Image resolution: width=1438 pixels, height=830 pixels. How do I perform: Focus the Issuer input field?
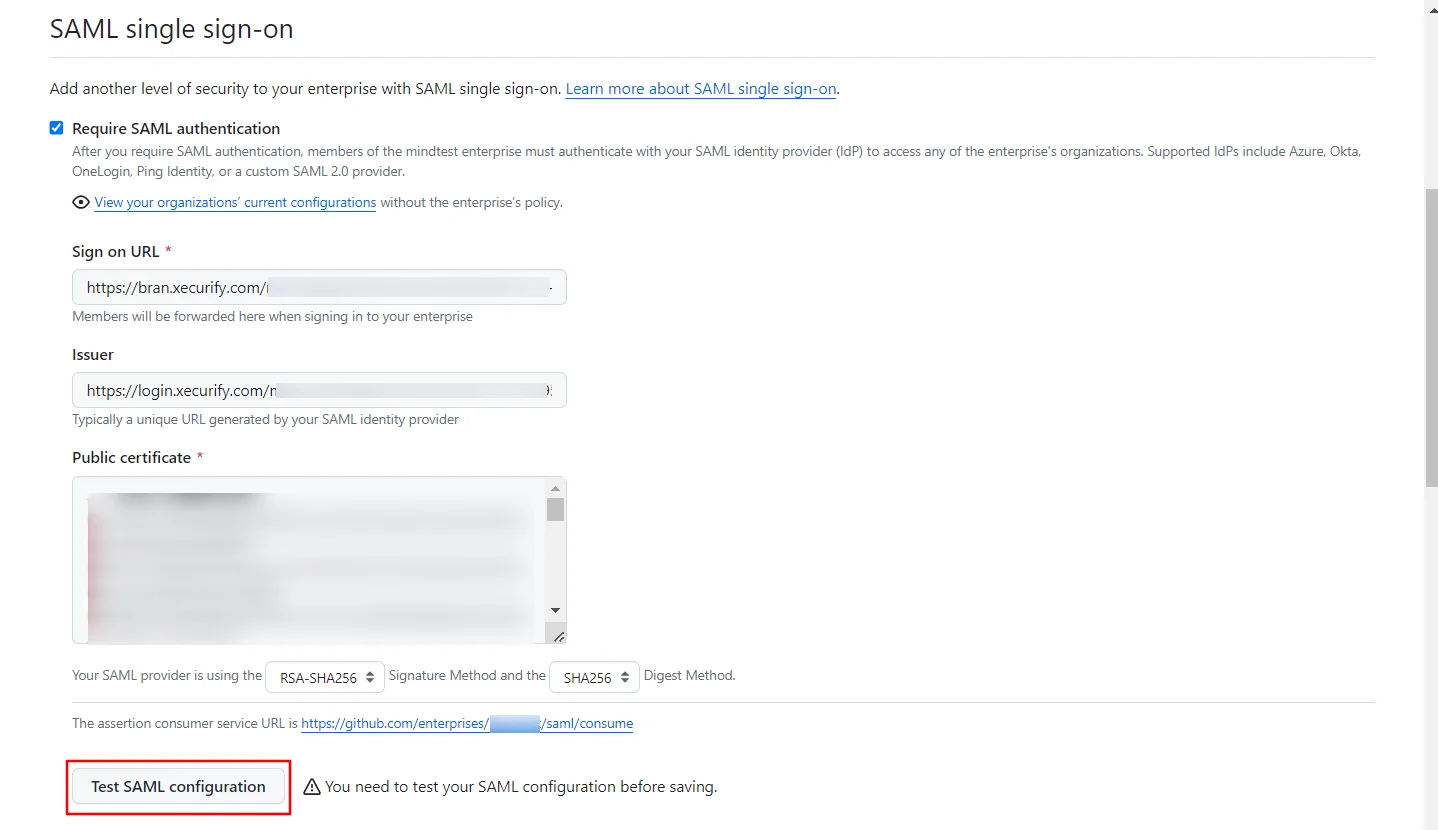coord(319,390)
